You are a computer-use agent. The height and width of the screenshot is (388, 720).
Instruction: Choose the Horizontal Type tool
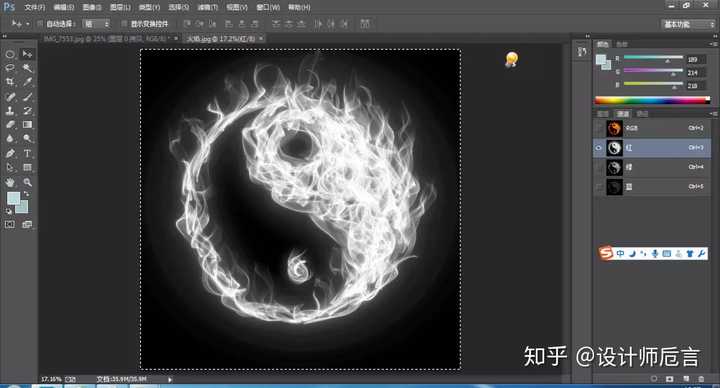28,153
